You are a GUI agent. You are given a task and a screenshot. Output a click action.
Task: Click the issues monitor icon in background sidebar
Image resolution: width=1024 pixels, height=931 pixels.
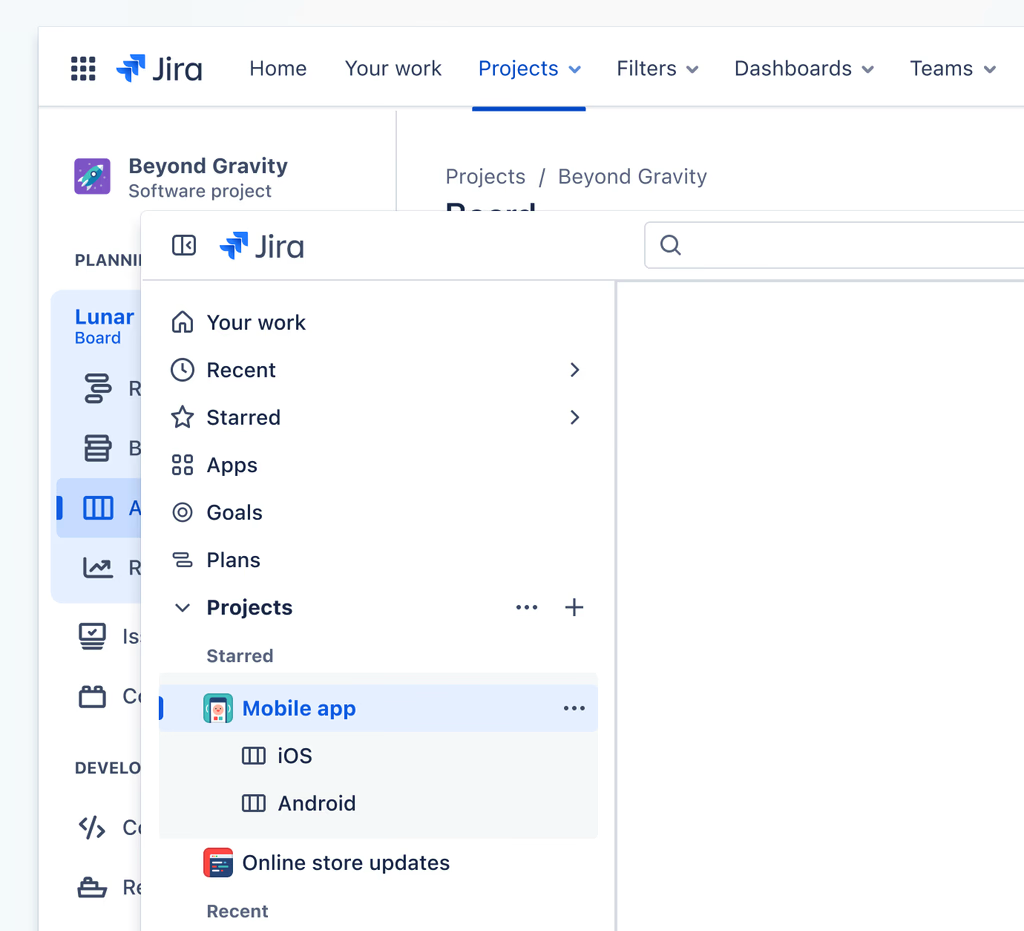[92, 636]
